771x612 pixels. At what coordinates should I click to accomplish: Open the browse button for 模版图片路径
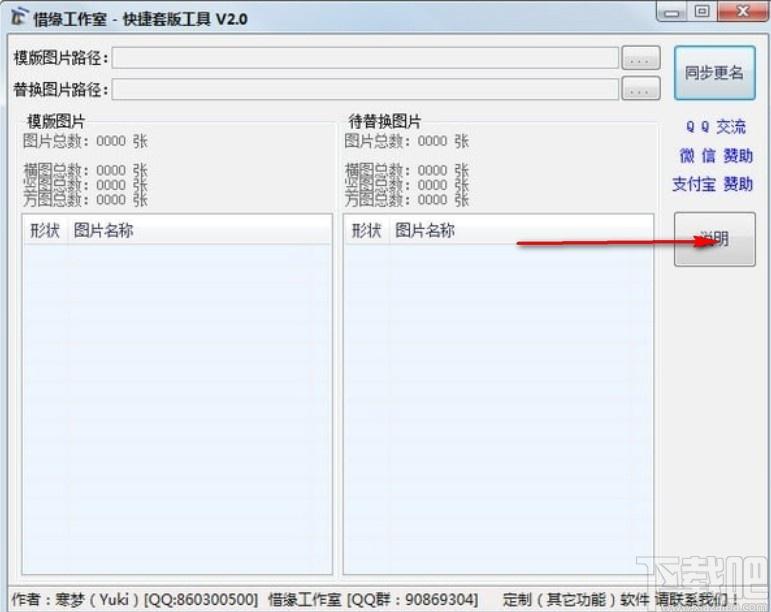pos(640,59)
